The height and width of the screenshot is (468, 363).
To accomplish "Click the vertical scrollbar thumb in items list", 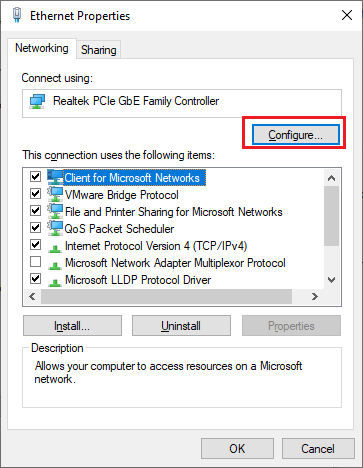I will pyautogui.click(x=331, y=216).
